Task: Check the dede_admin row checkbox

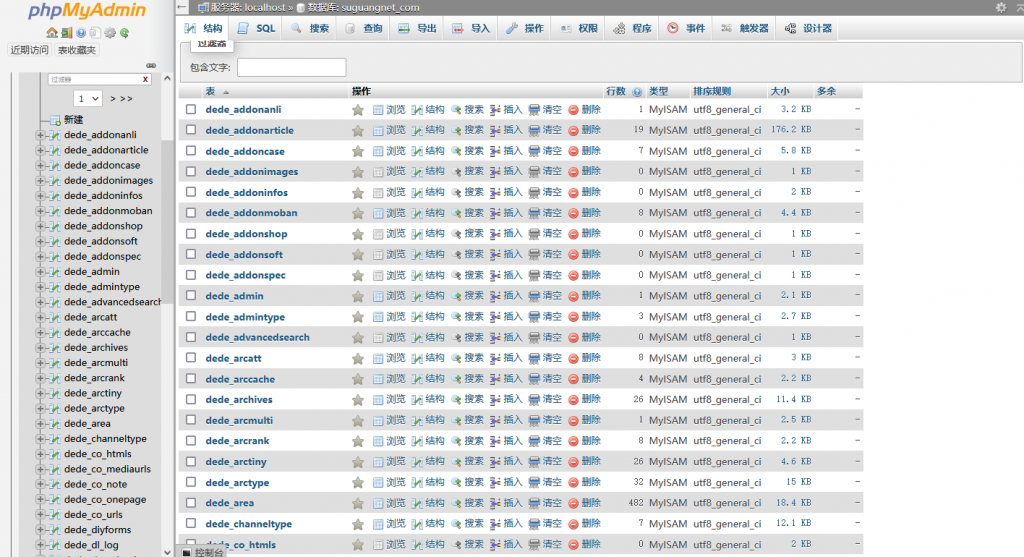Action: [x=191, y=295]
